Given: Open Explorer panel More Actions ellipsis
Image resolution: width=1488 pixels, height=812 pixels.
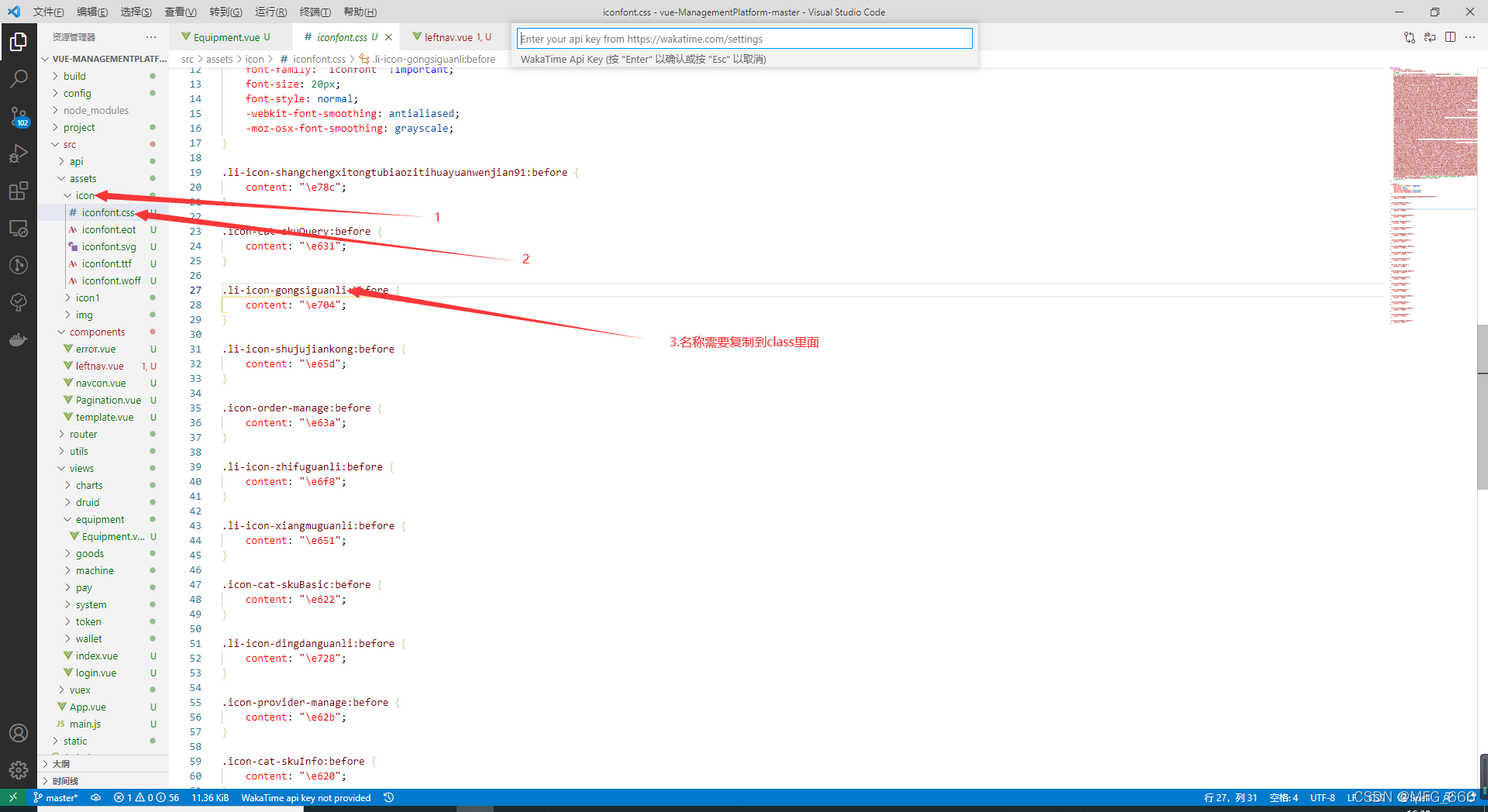Looking at the screenshot, I should [151, 37].
